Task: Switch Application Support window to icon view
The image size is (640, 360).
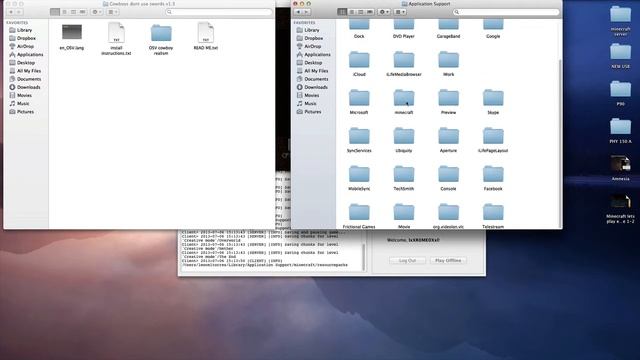Action: 342,12
